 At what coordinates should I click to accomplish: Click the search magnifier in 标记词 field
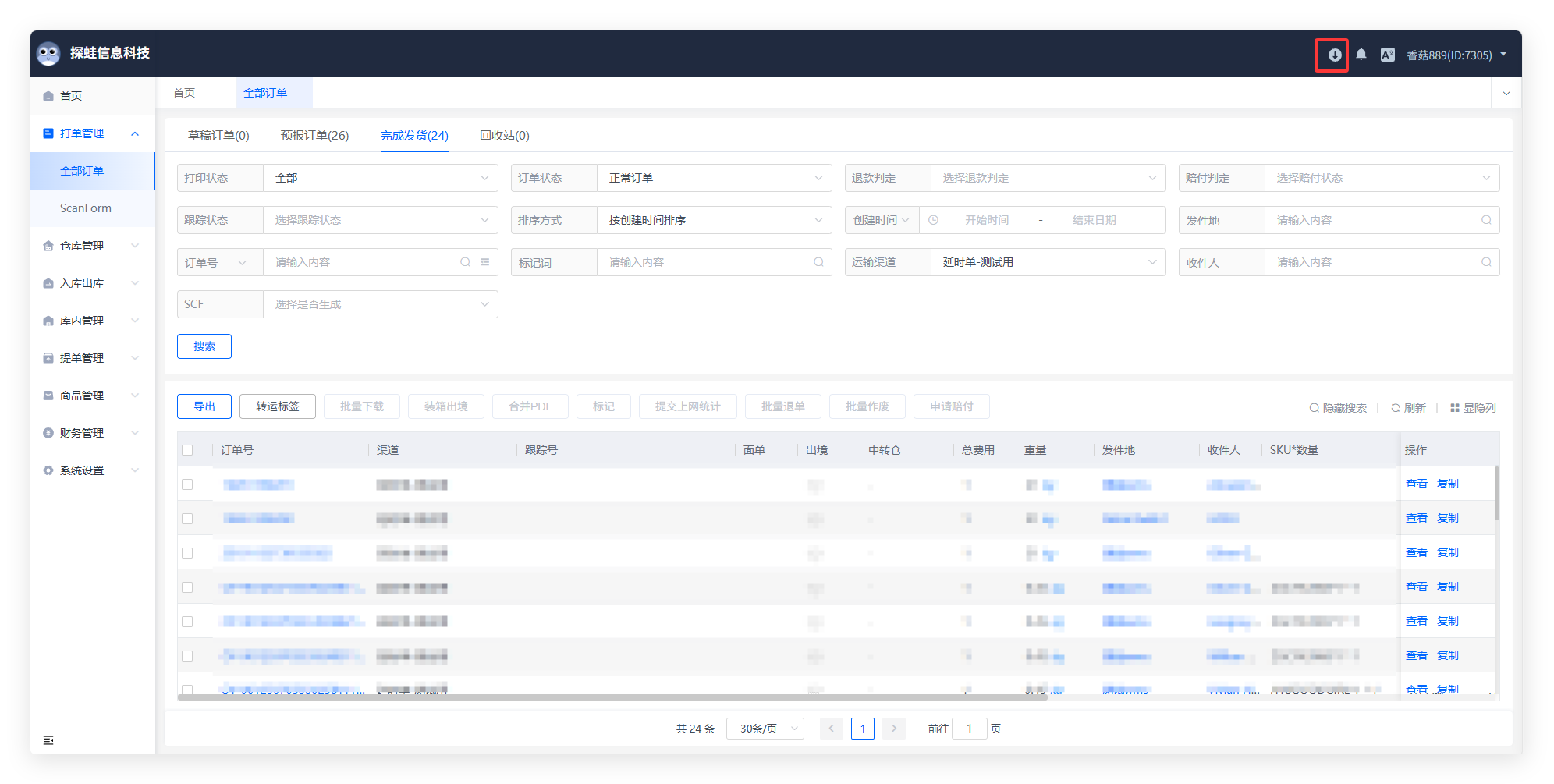[818, 262]
